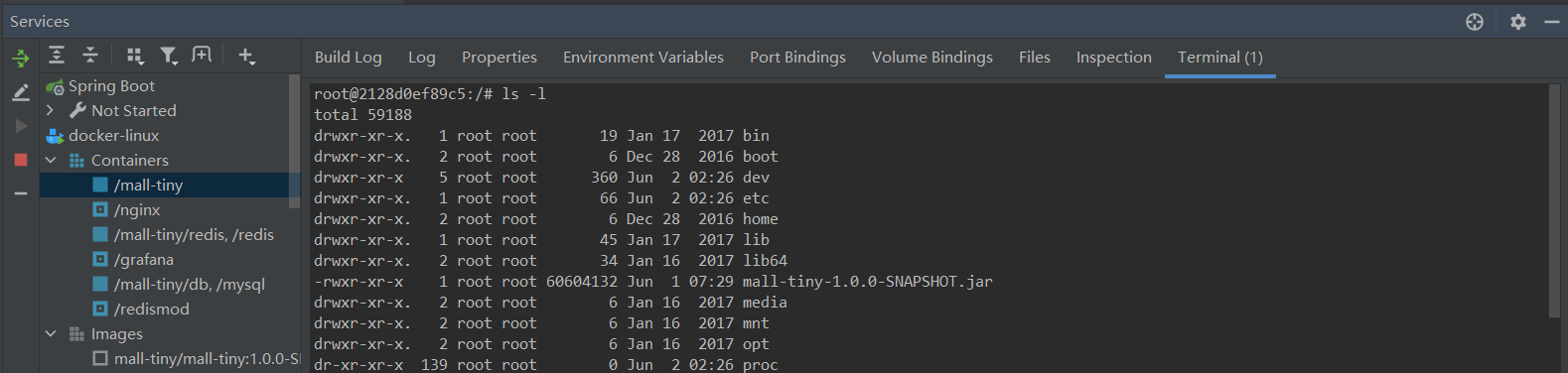Viewport: 1568px width, 373px height.
Task: Open the Filter services icon
Action: click(169, 56)
